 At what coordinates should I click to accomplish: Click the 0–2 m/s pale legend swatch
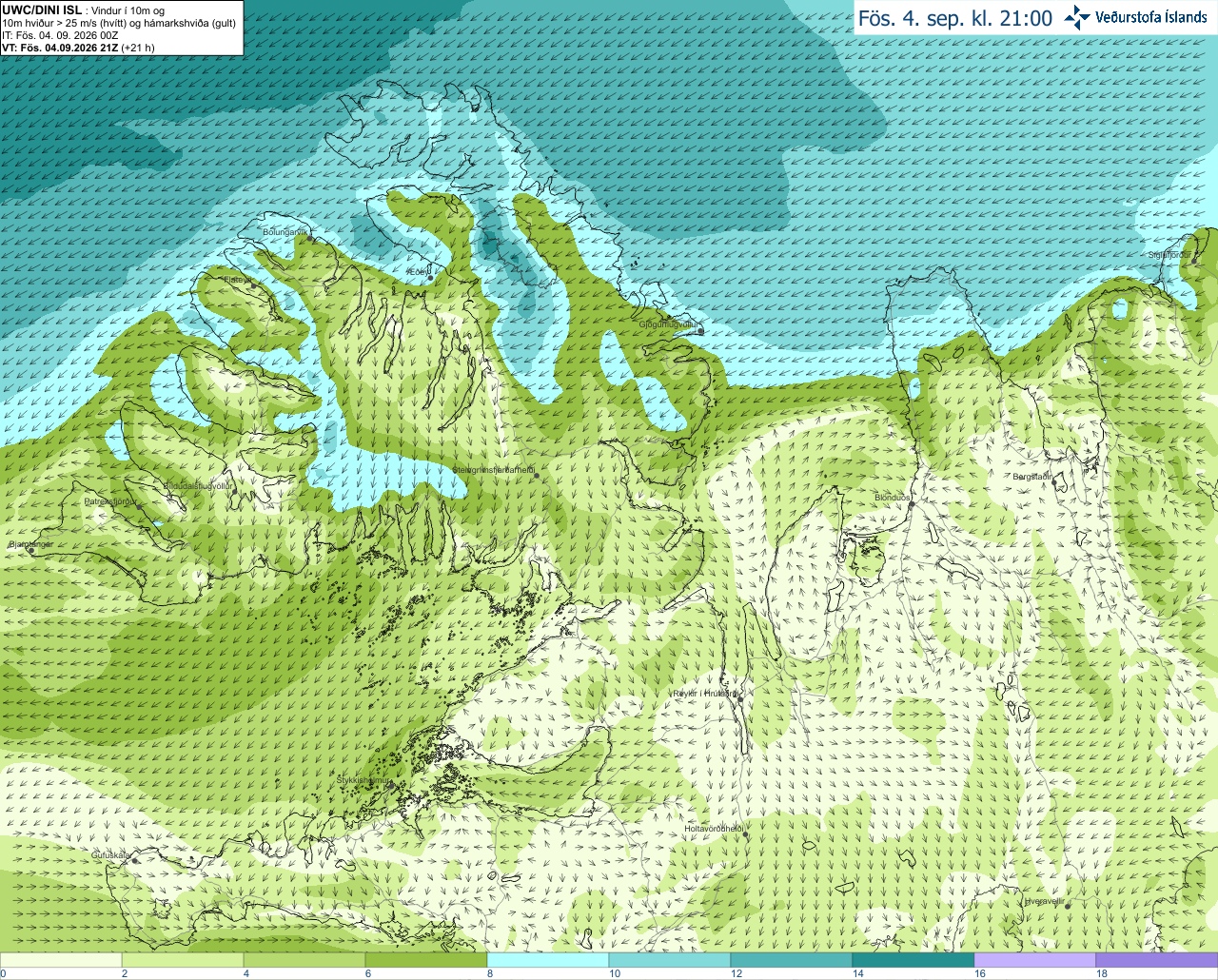[x=61, y=960]
